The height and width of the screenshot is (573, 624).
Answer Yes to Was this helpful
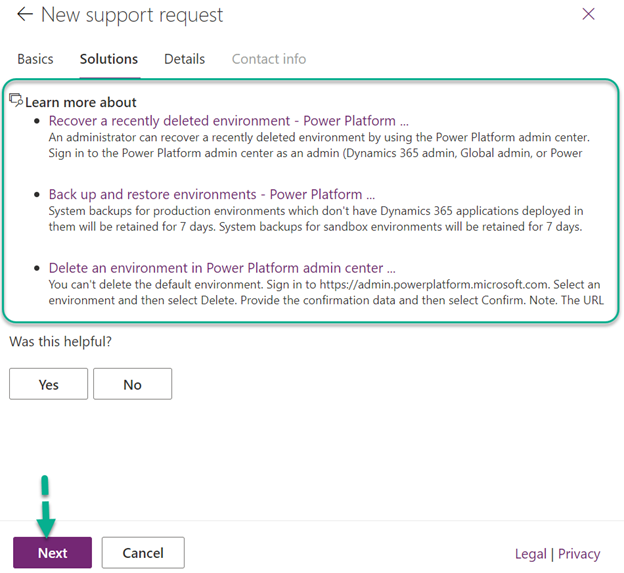click(x=49, y=384)
